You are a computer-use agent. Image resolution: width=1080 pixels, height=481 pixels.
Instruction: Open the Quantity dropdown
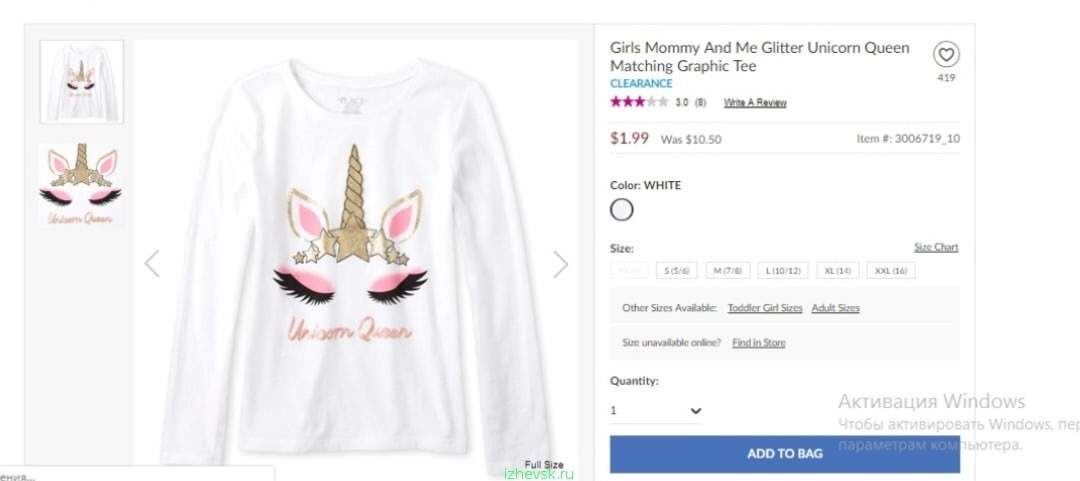(656, 411)
